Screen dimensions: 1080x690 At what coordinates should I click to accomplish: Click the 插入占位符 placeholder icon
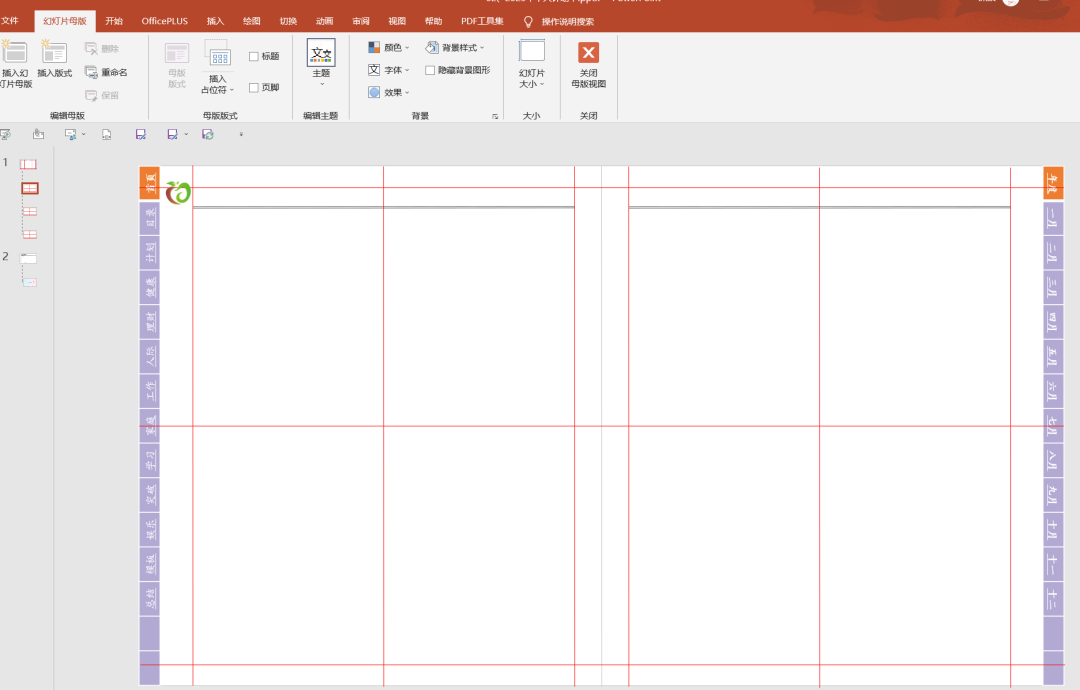[218, 54]
